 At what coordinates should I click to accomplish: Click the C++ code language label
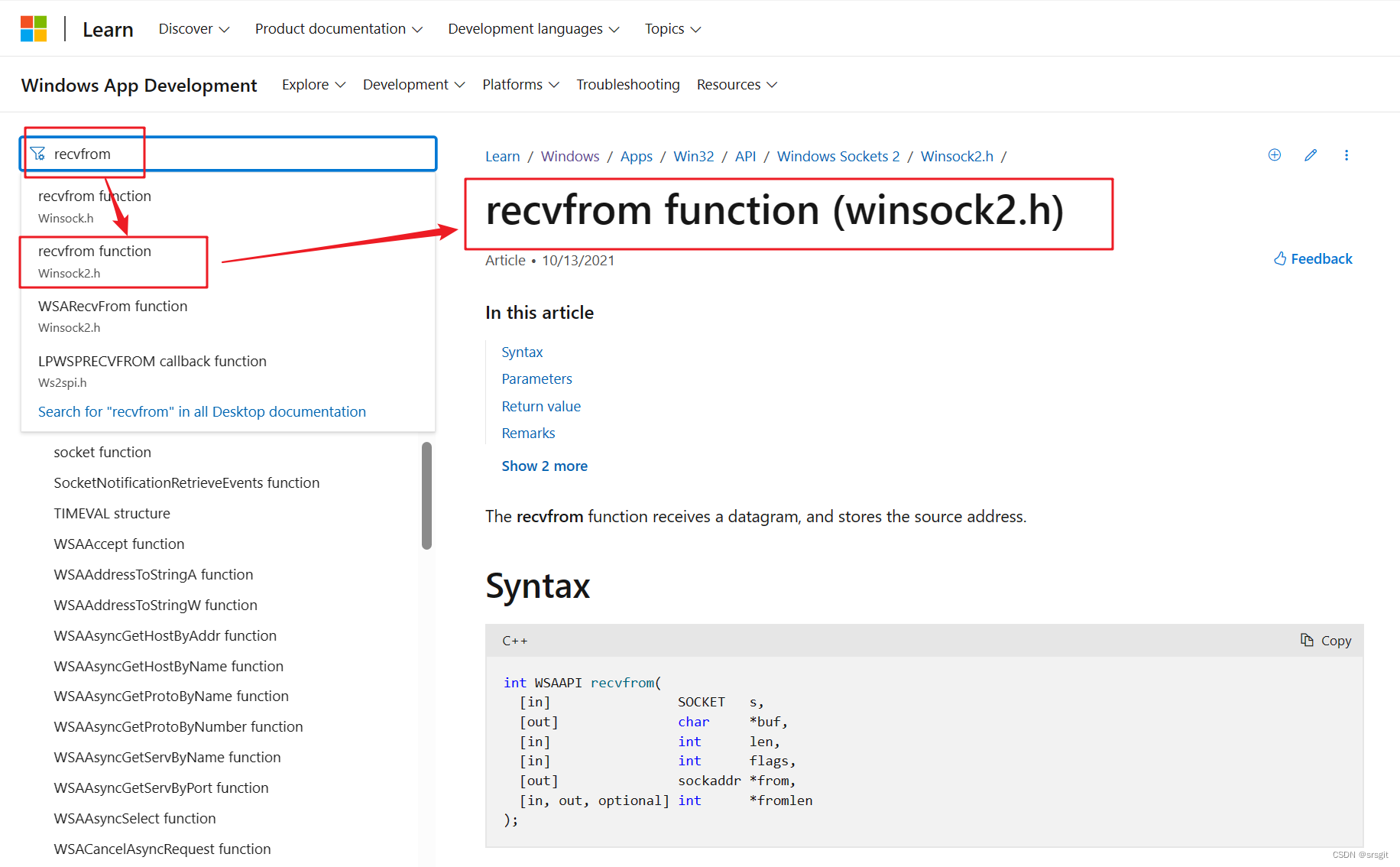coord(514,641)
